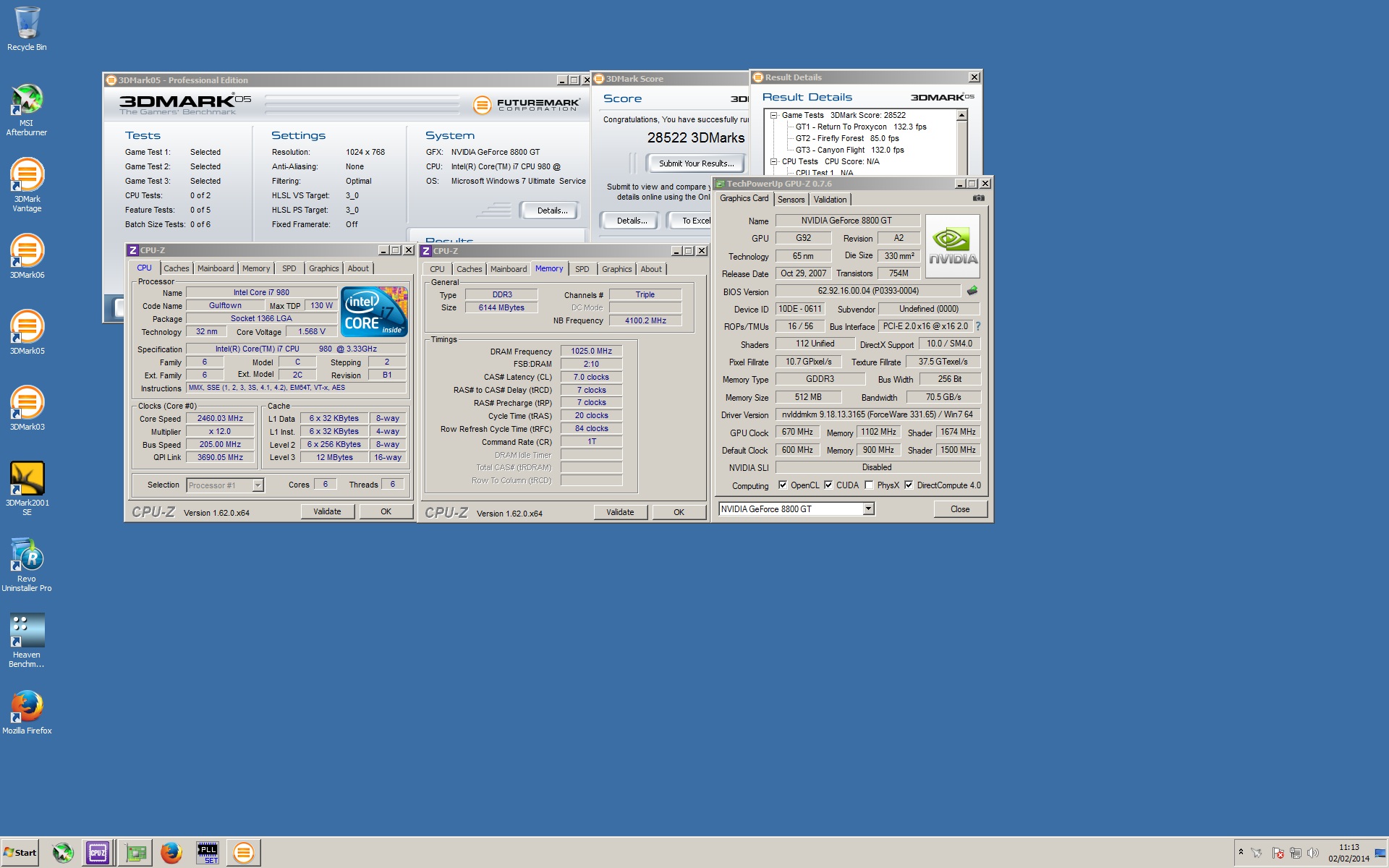Click the NVIDIA logo in GPU-Z
The image size is (1389, 868).
[952, 246]
